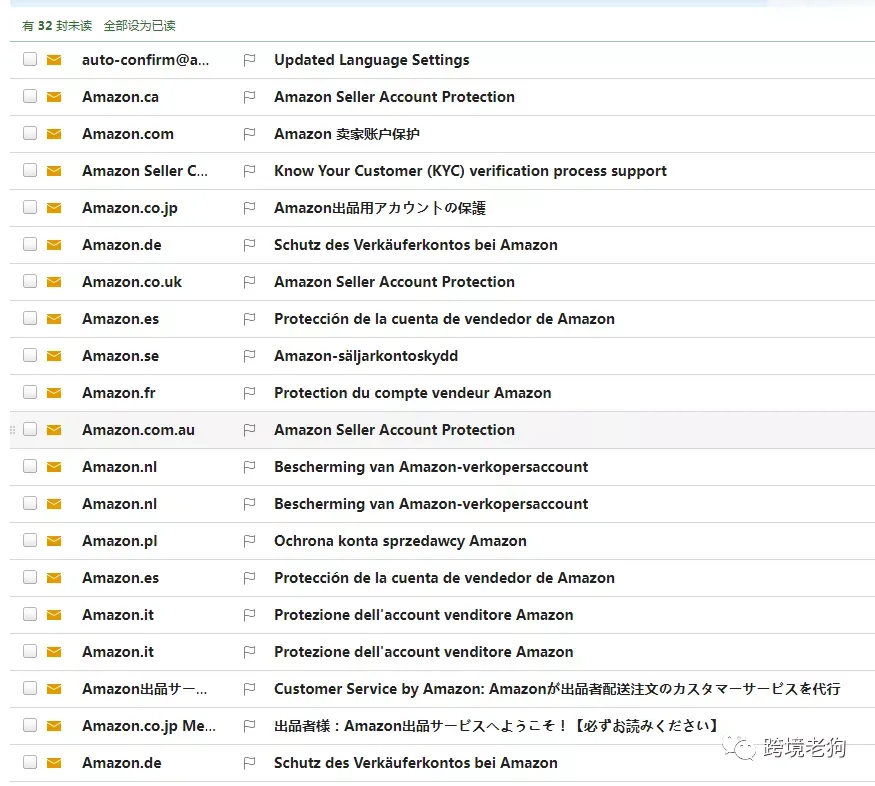Click sender Amazon Seller C...
The height and width of the screenshot is (786, 875).
(x=145, y=171)
